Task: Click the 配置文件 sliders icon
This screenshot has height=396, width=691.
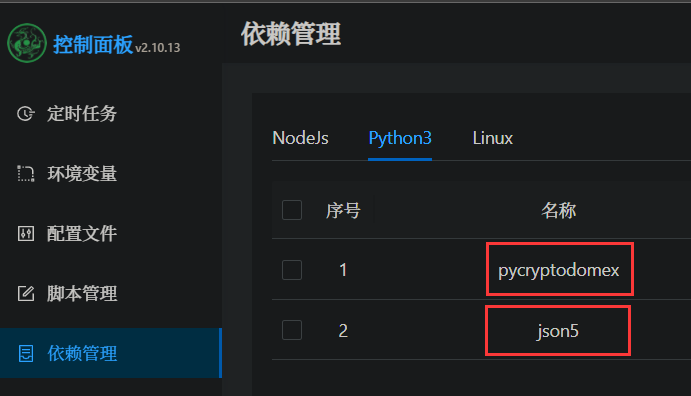Action: coord(26,233)
